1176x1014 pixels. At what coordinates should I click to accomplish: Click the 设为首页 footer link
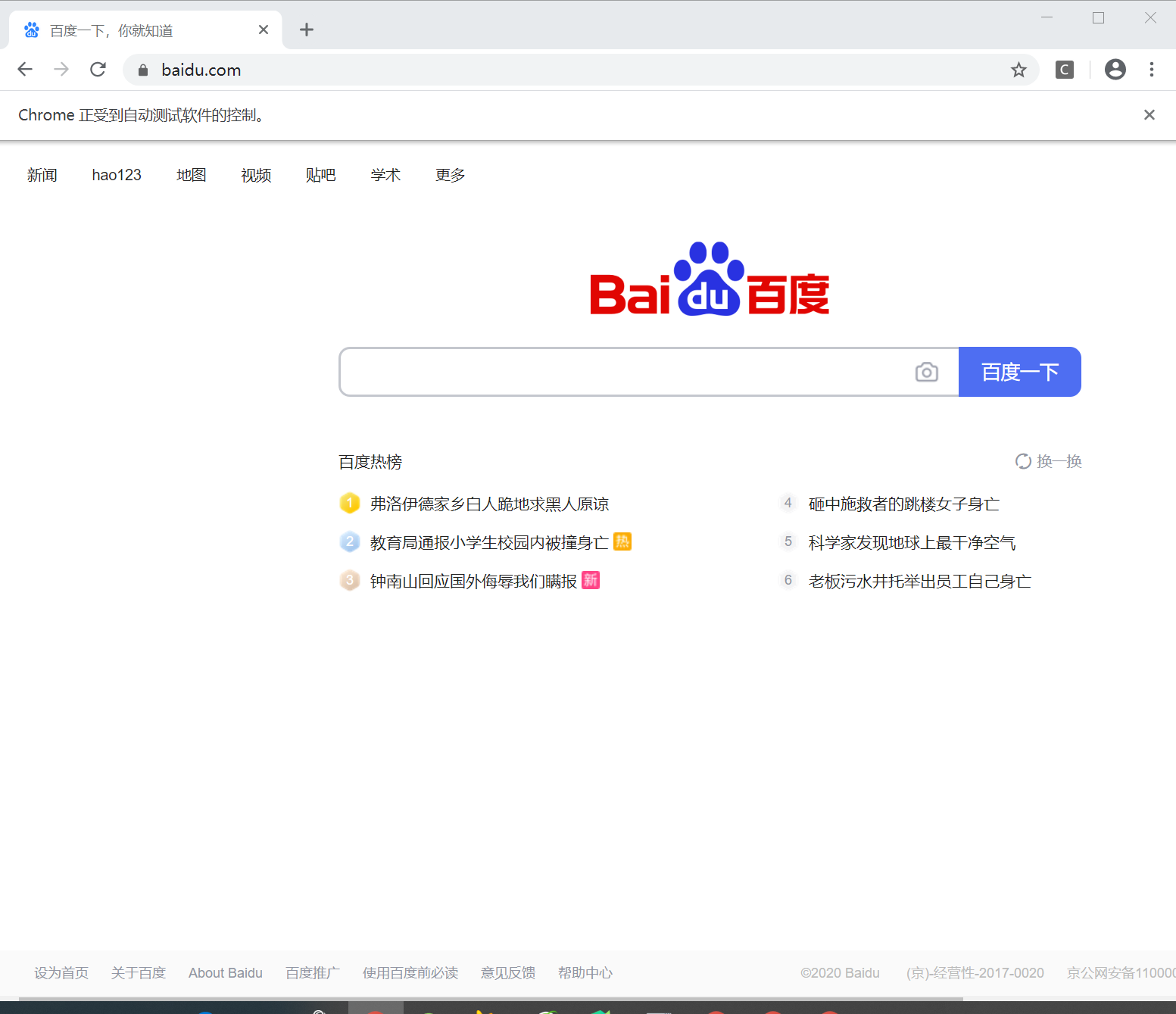pos(61,973)
